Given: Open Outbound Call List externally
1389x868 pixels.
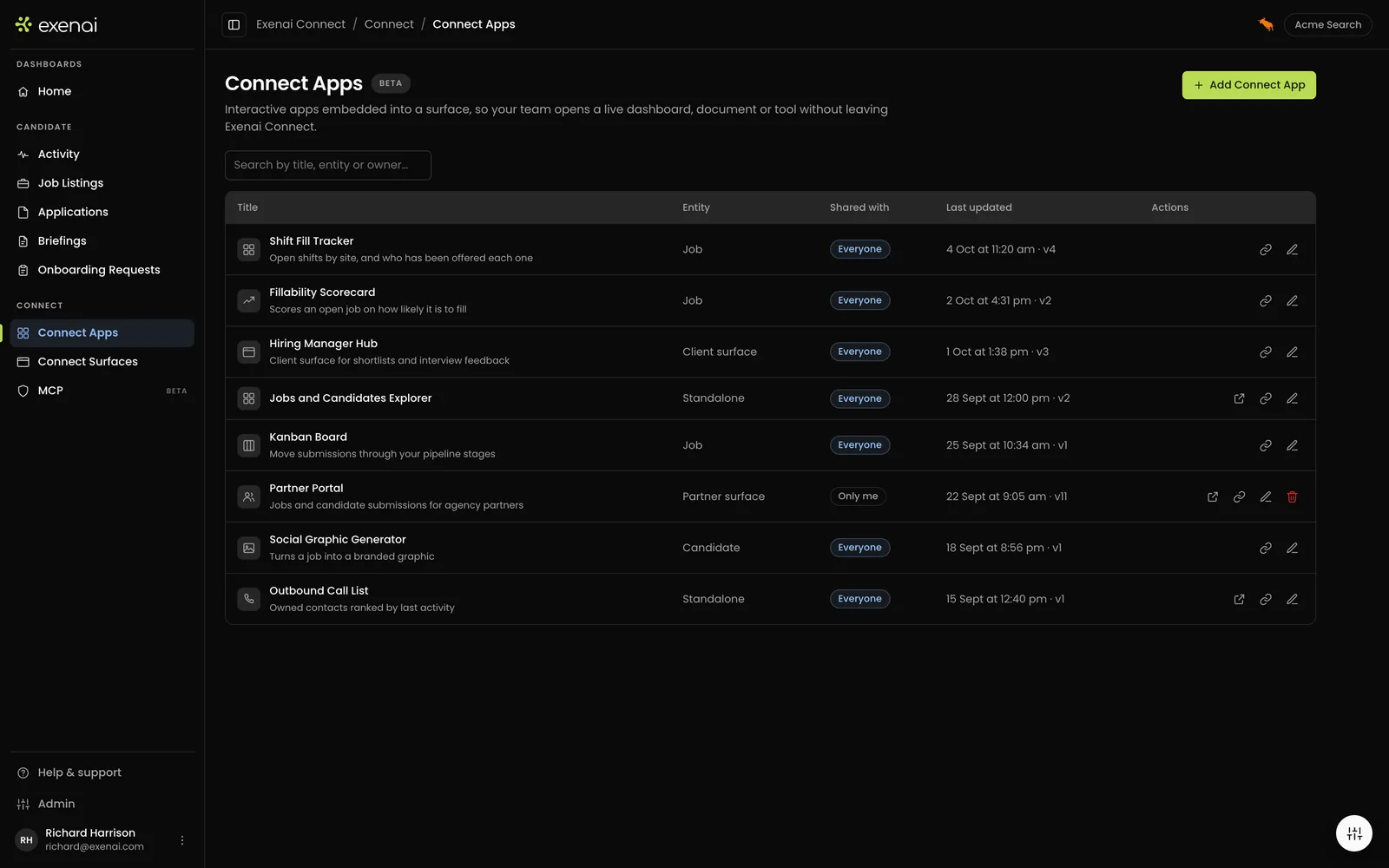Looking at the screenshot, I should (1239, 599).
